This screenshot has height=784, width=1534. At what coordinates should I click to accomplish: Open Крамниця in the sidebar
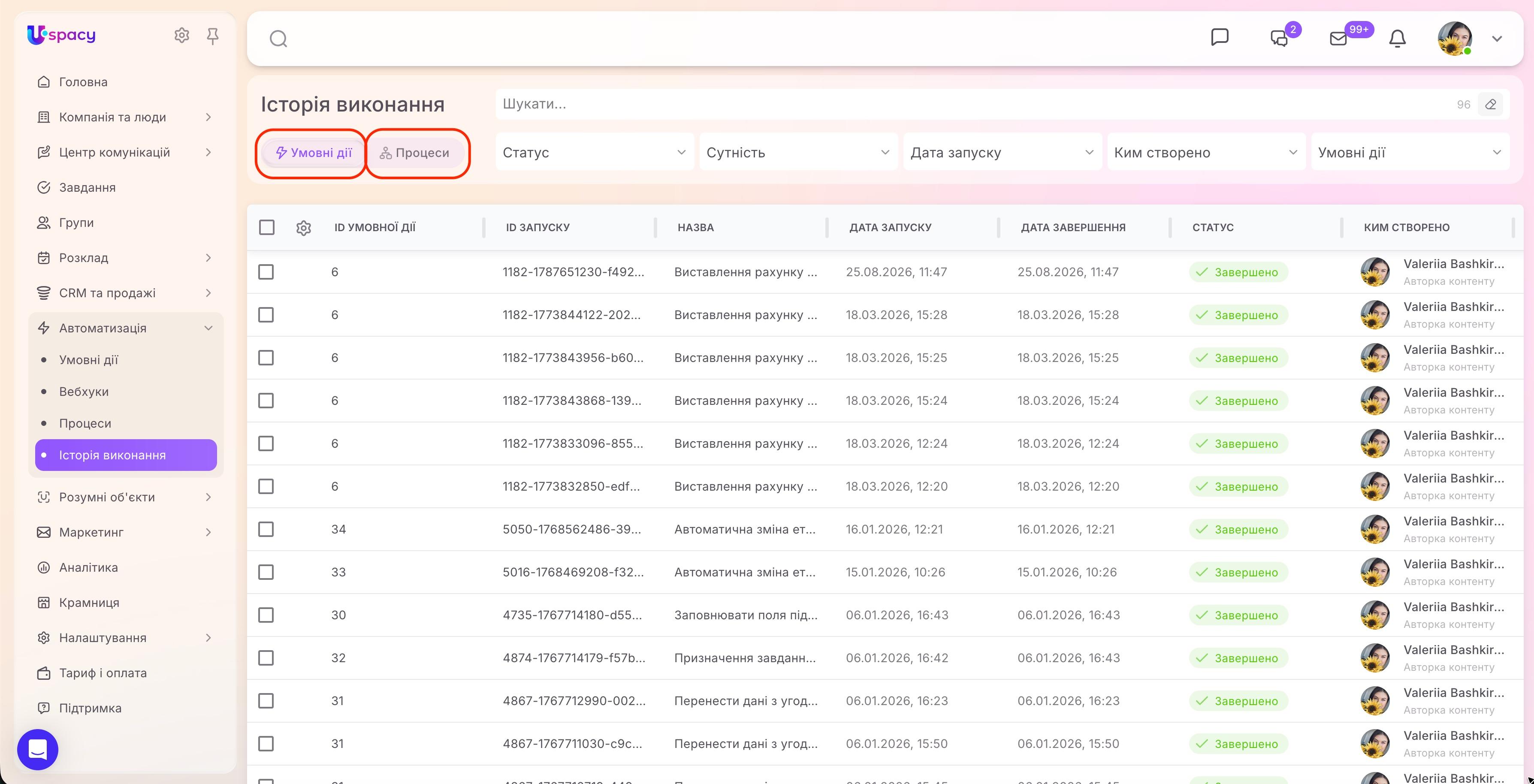click(126, 603)
